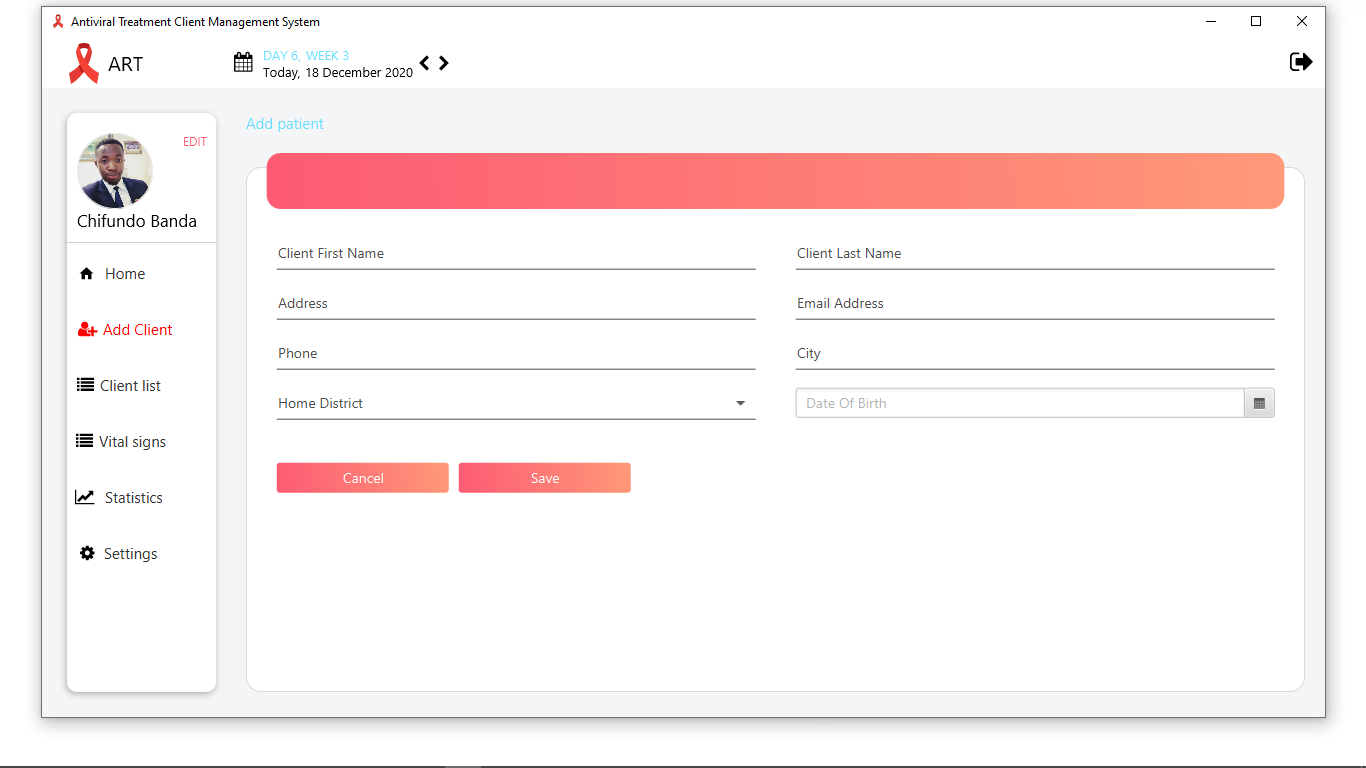Select the Home navigation icon

(86, 272)
